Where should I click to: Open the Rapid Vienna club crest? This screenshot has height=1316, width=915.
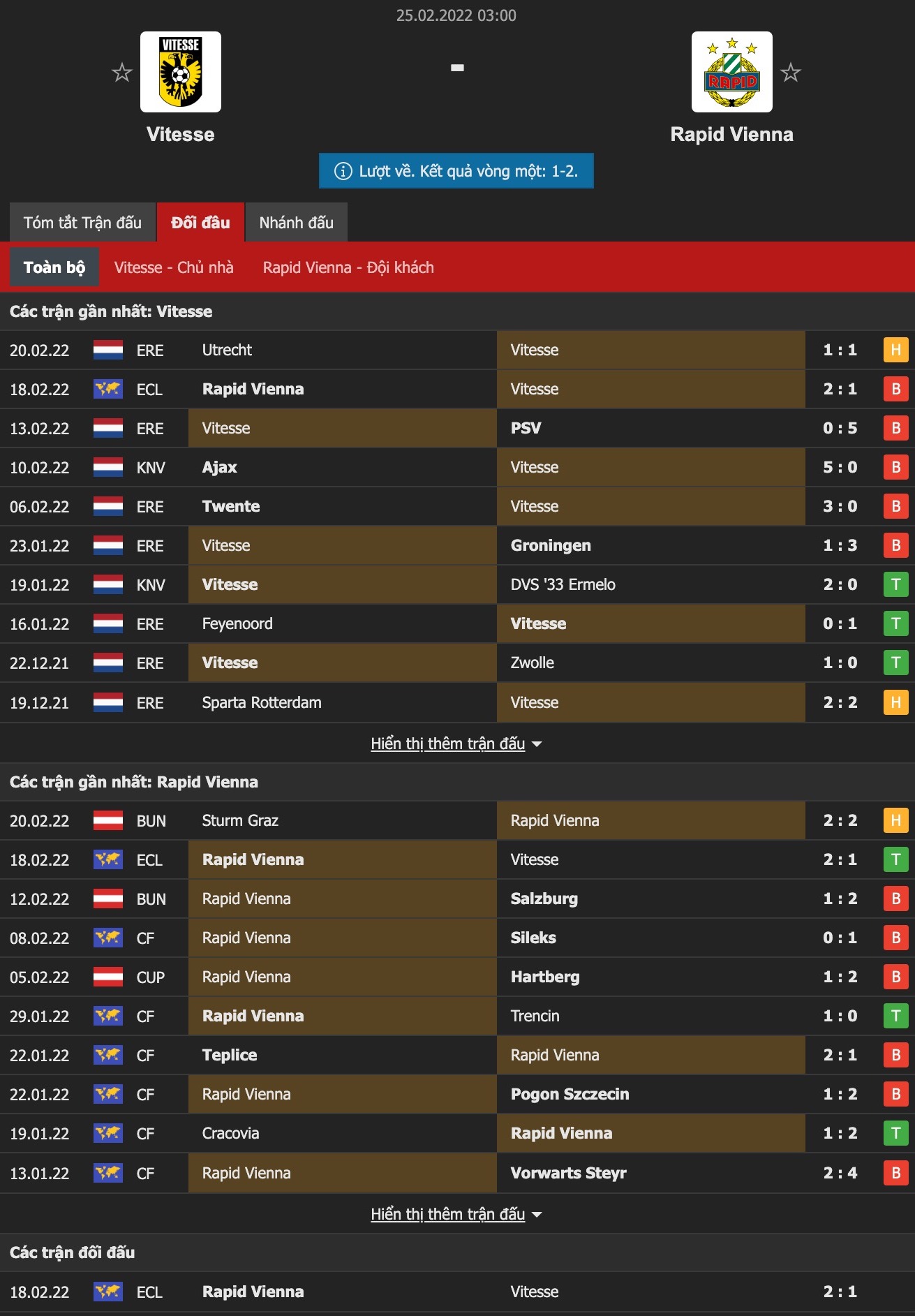tap(732, 72)
